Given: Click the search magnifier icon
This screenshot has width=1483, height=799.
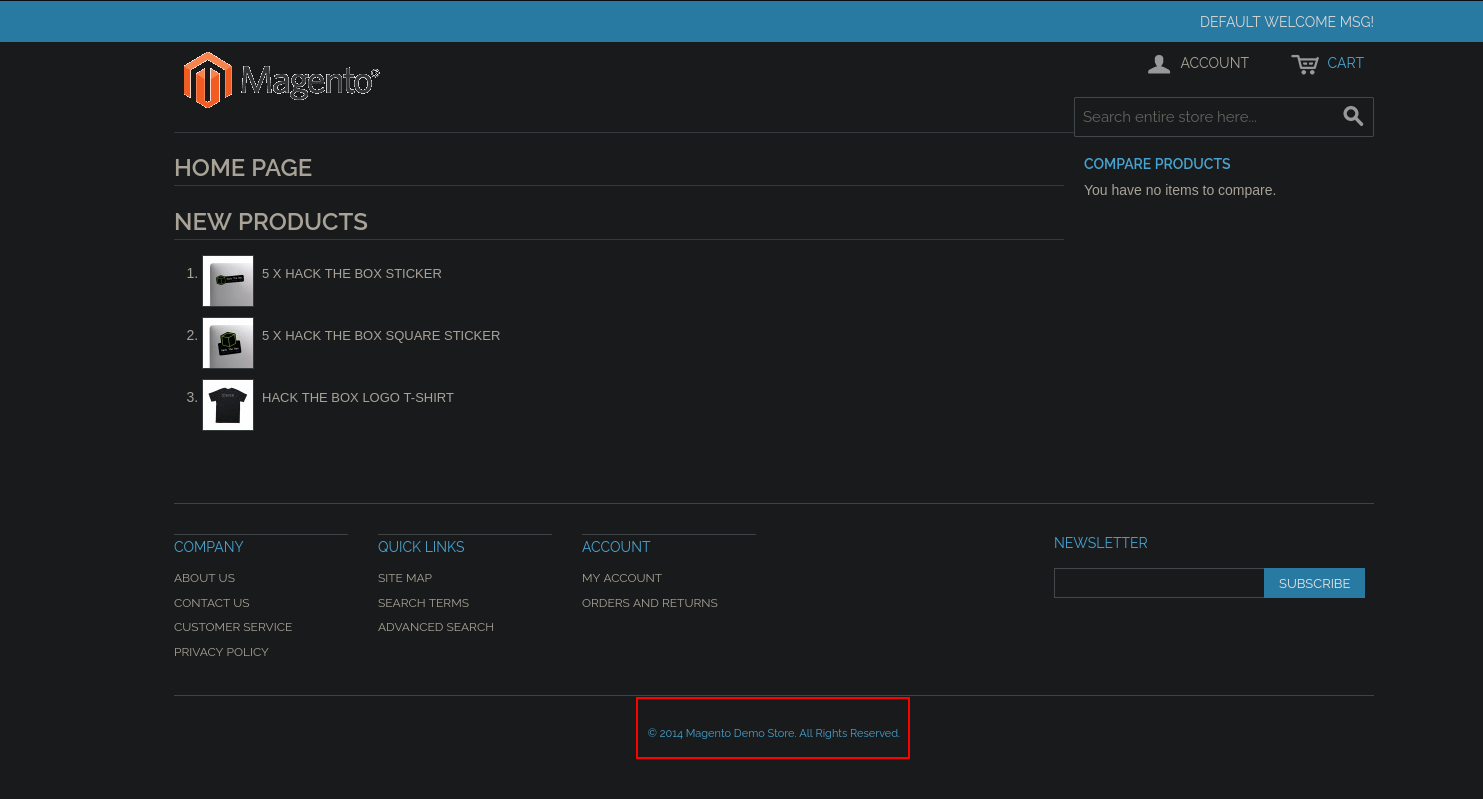Looking at the screenshot, I should click(1353, 117).
